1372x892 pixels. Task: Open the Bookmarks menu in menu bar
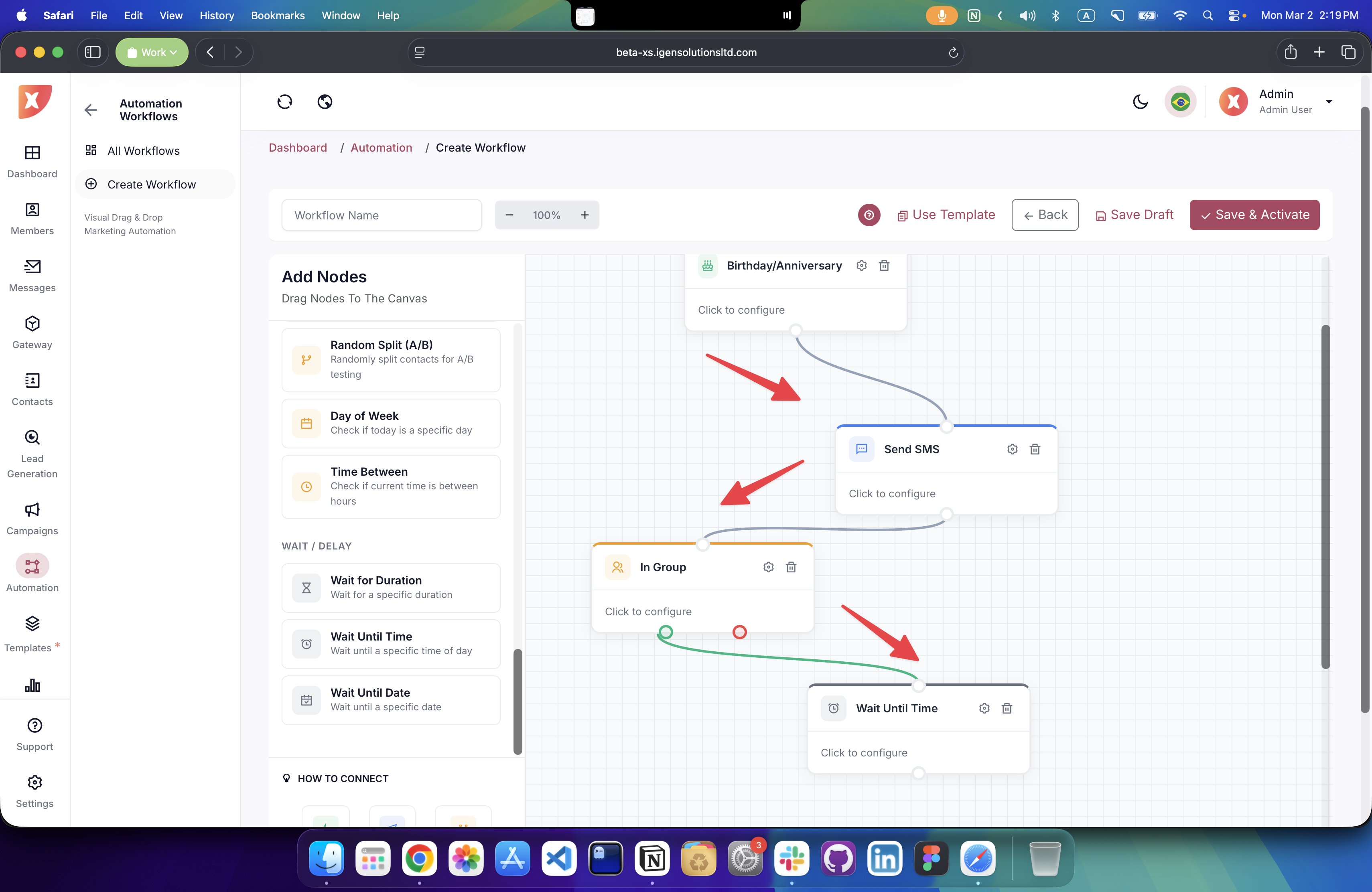(x=277, y=16)
